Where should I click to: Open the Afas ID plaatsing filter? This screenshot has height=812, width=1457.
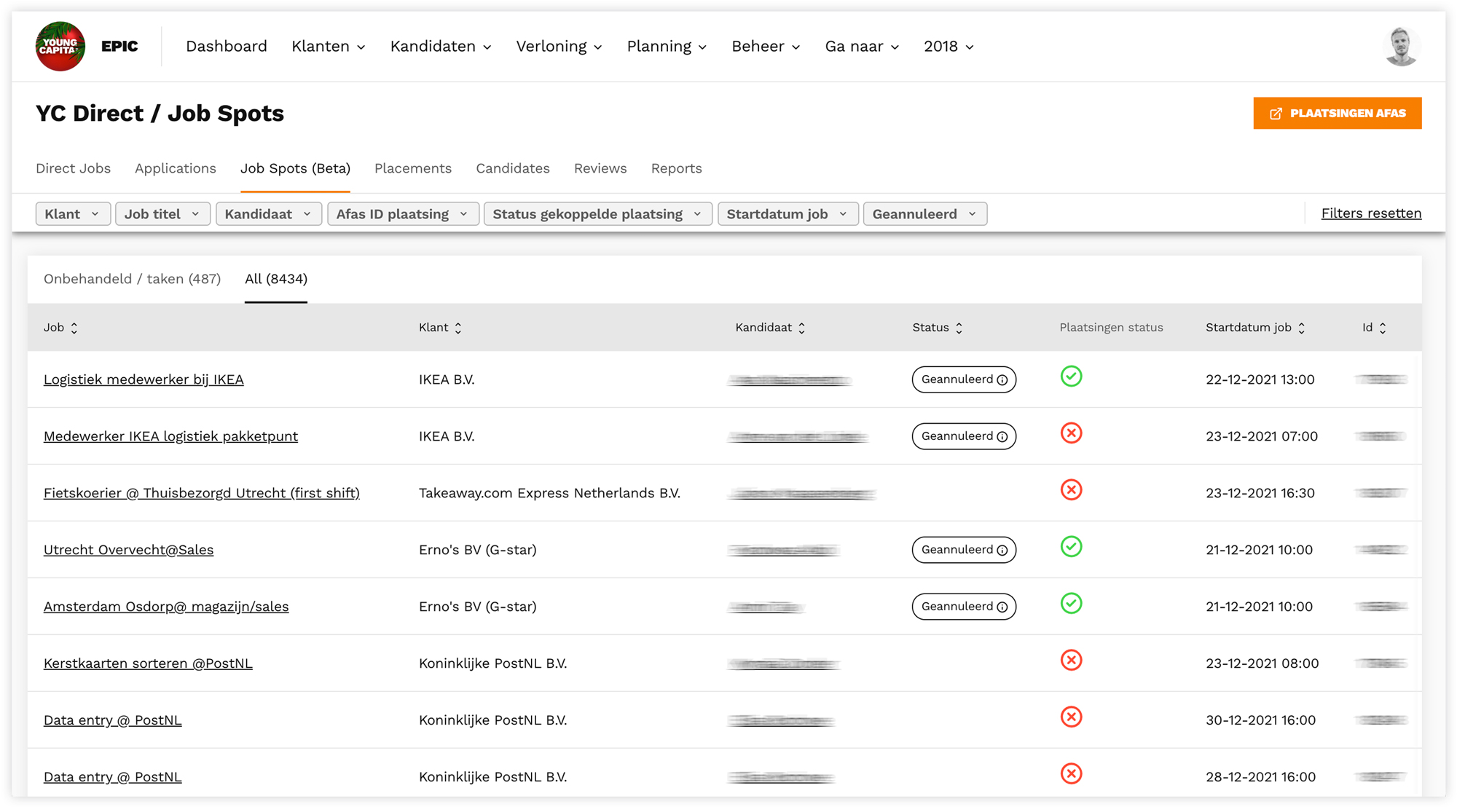coord(403,214)
